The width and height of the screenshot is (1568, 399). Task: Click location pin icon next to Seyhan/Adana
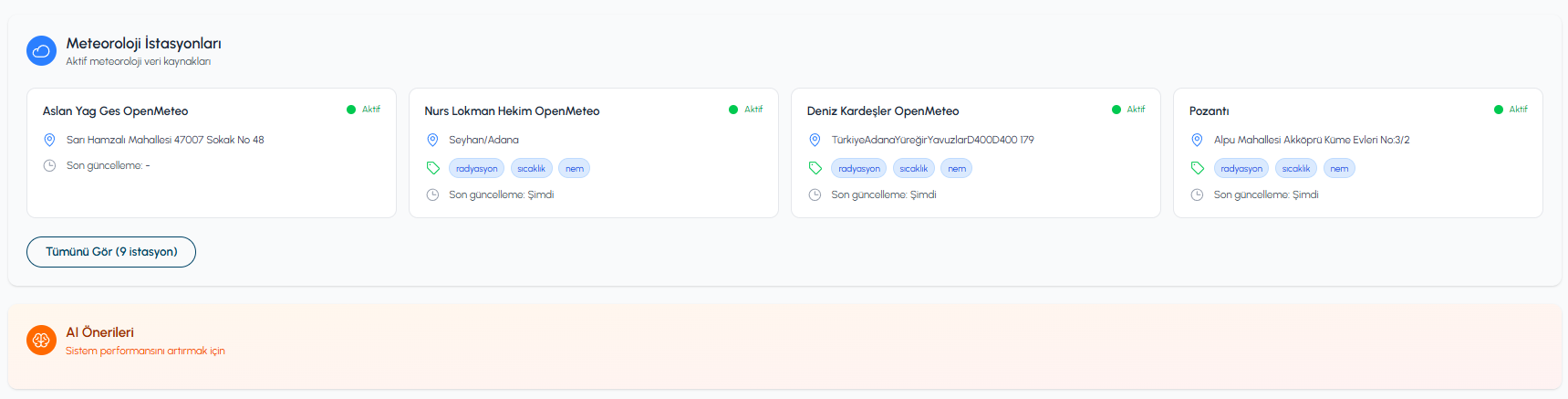(x=432, y=140)
